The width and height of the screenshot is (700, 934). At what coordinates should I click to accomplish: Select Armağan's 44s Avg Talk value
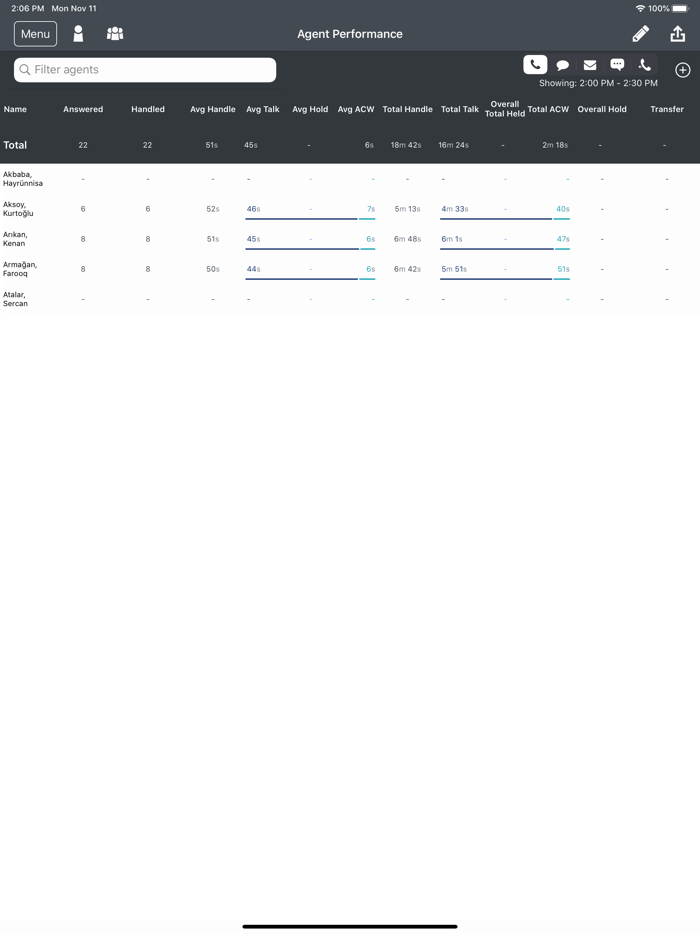pos(253,269)
